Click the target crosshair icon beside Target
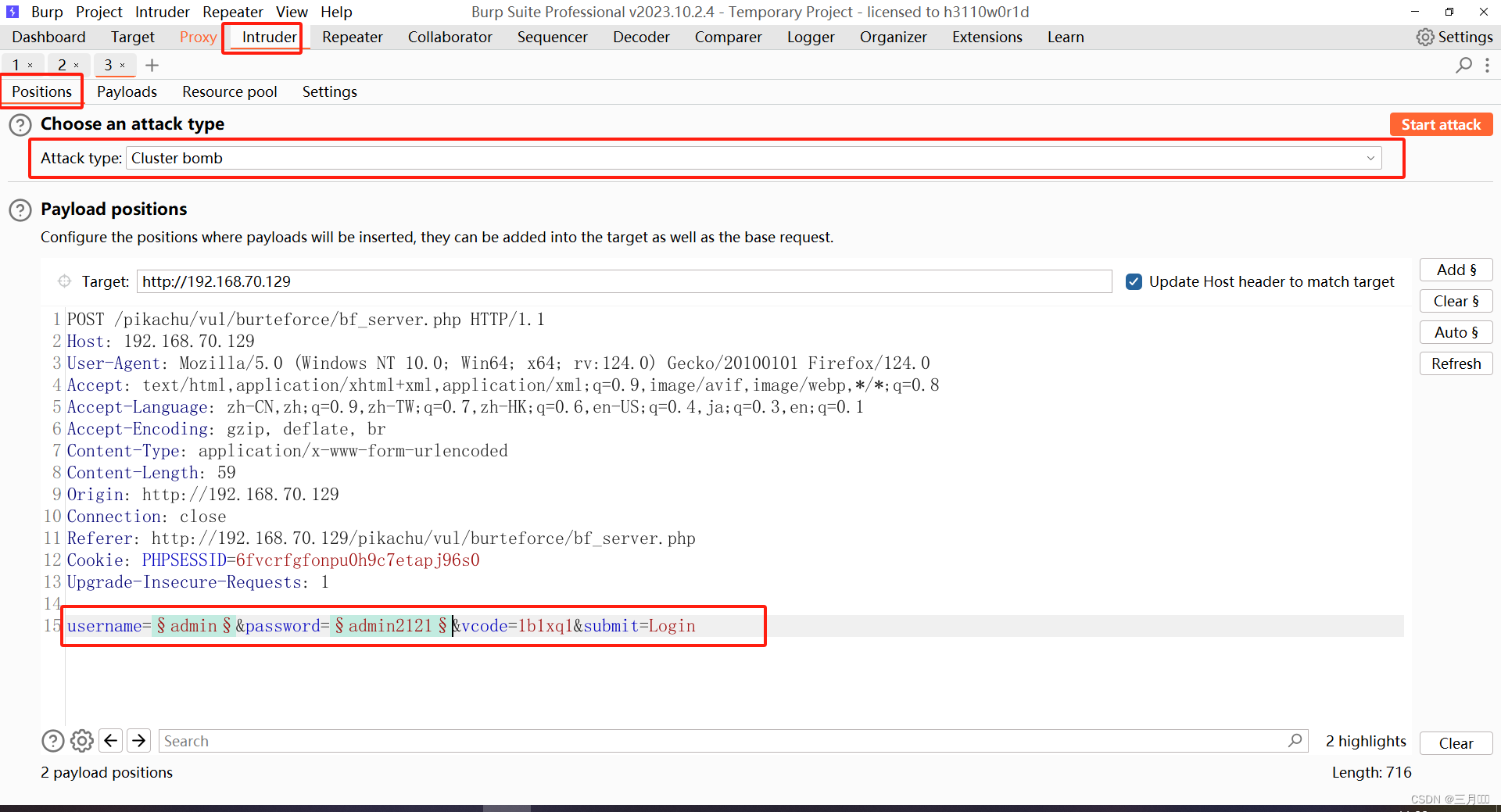The width and height of the screenshot is (1501, 812). [x=64, y=281]
